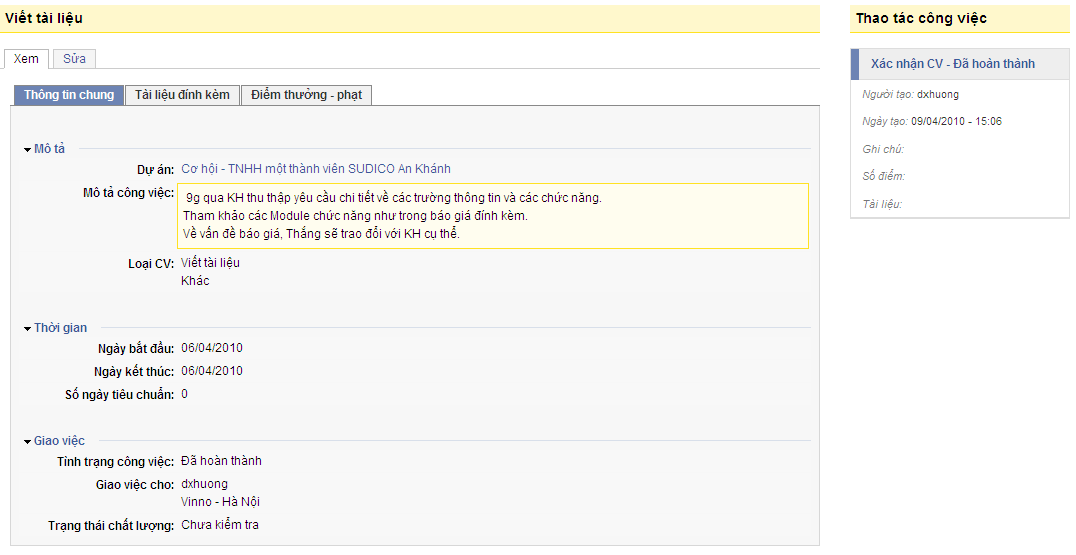Collapse the Thời gian section arrow
The height and width of the screenshot is (555, 1076).
[x=27, y=329]
